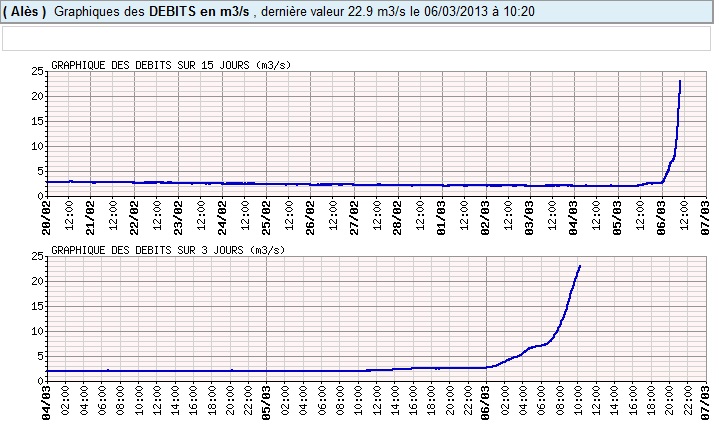Select the "28/02" date label on 15-day chart
Screen dimensions: 719x435
pos(398,218)
